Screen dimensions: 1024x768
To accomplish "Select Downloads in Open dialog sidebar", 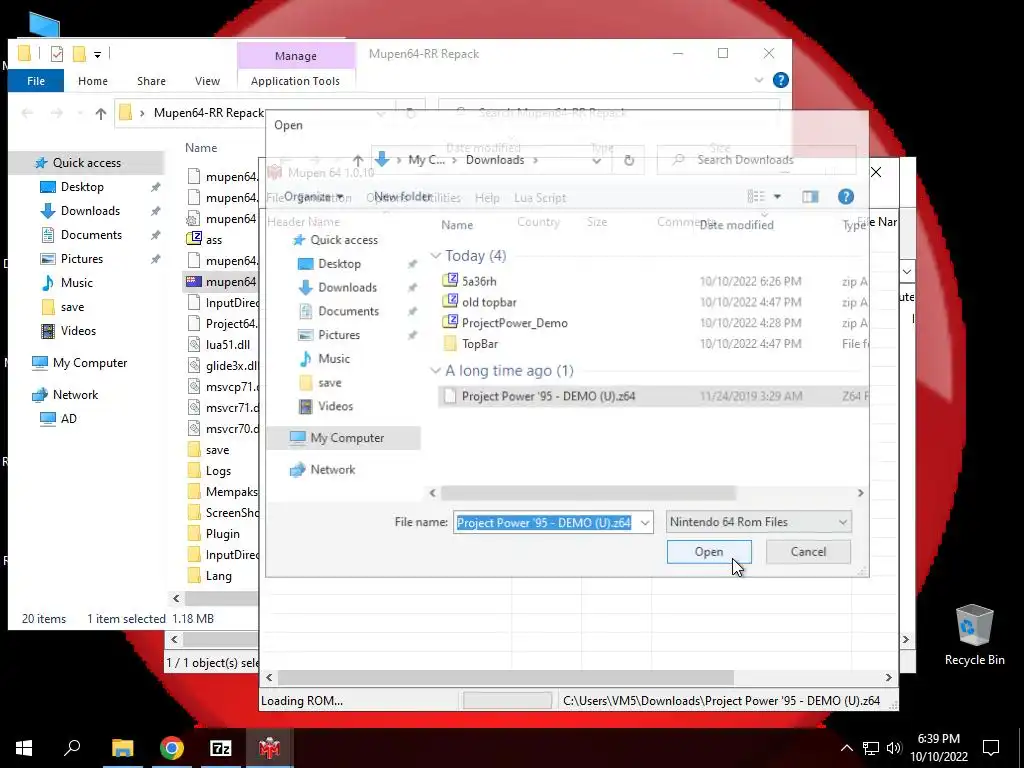I will (347, 287).
